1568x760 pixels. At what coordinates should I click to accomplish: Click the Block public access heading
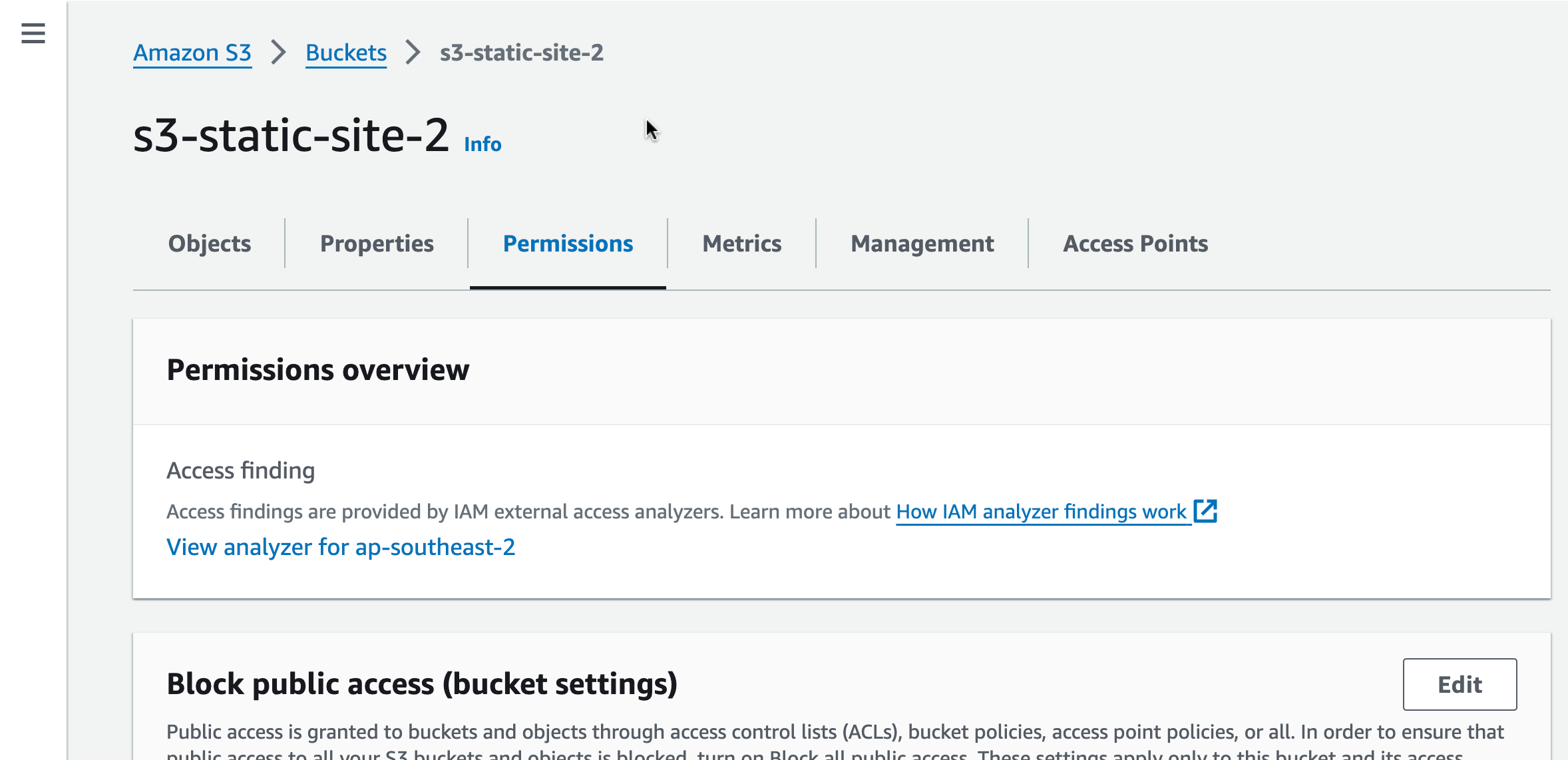pyautogui.click(x=422, y=684)
